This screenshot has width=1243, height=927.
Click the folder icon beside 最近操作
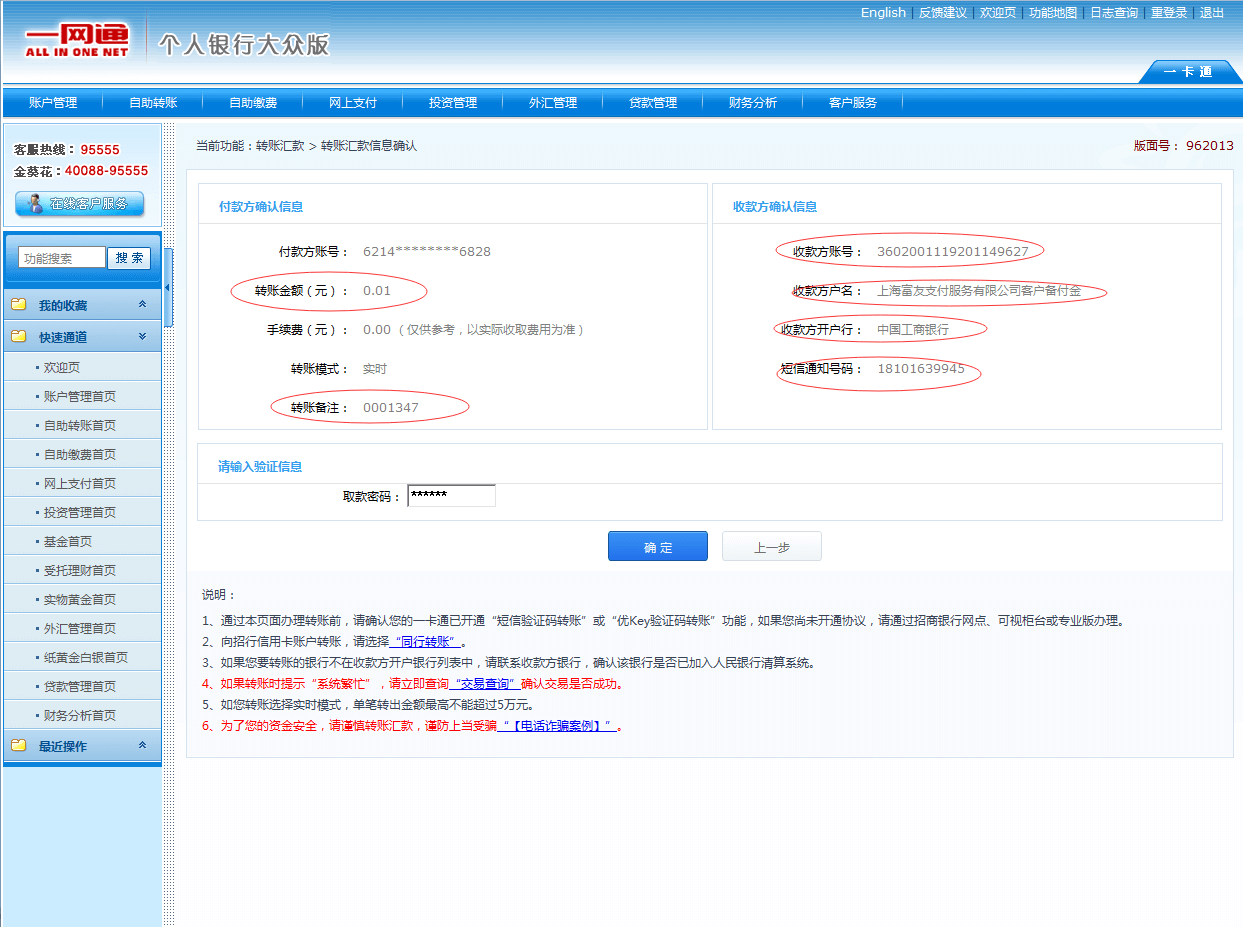[x=19, y=746]
